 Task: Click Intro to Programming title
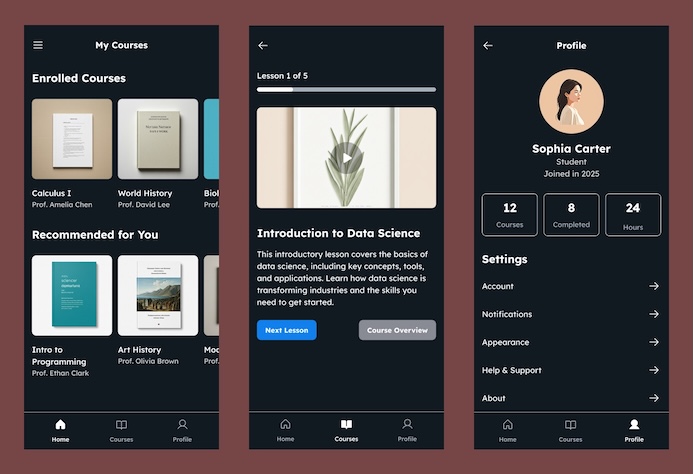click(59, 356)
